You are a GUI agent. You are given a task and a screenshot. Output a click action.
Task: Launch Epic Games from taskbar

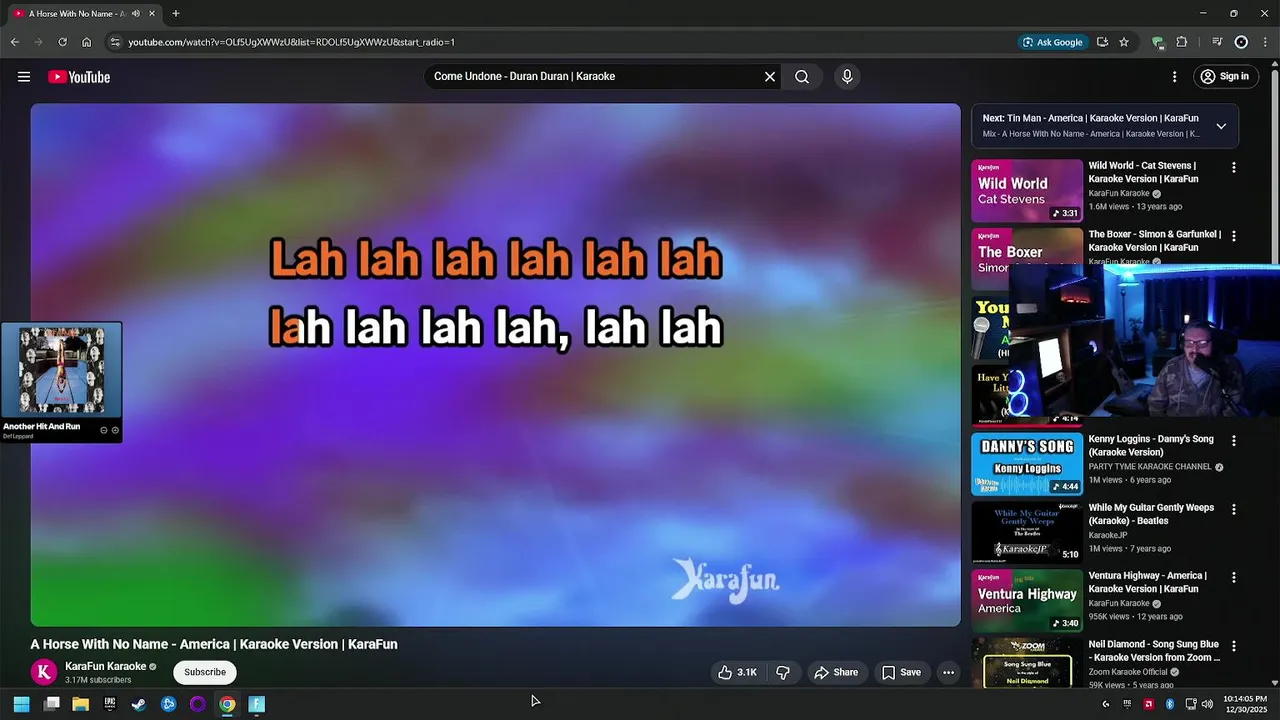(x=110, y=704)
